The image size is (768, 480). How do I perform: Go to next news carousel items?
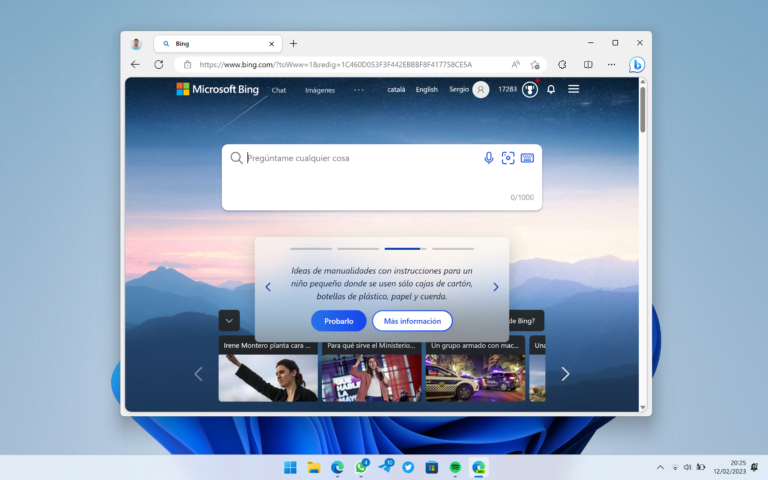[x=565, y=374]
